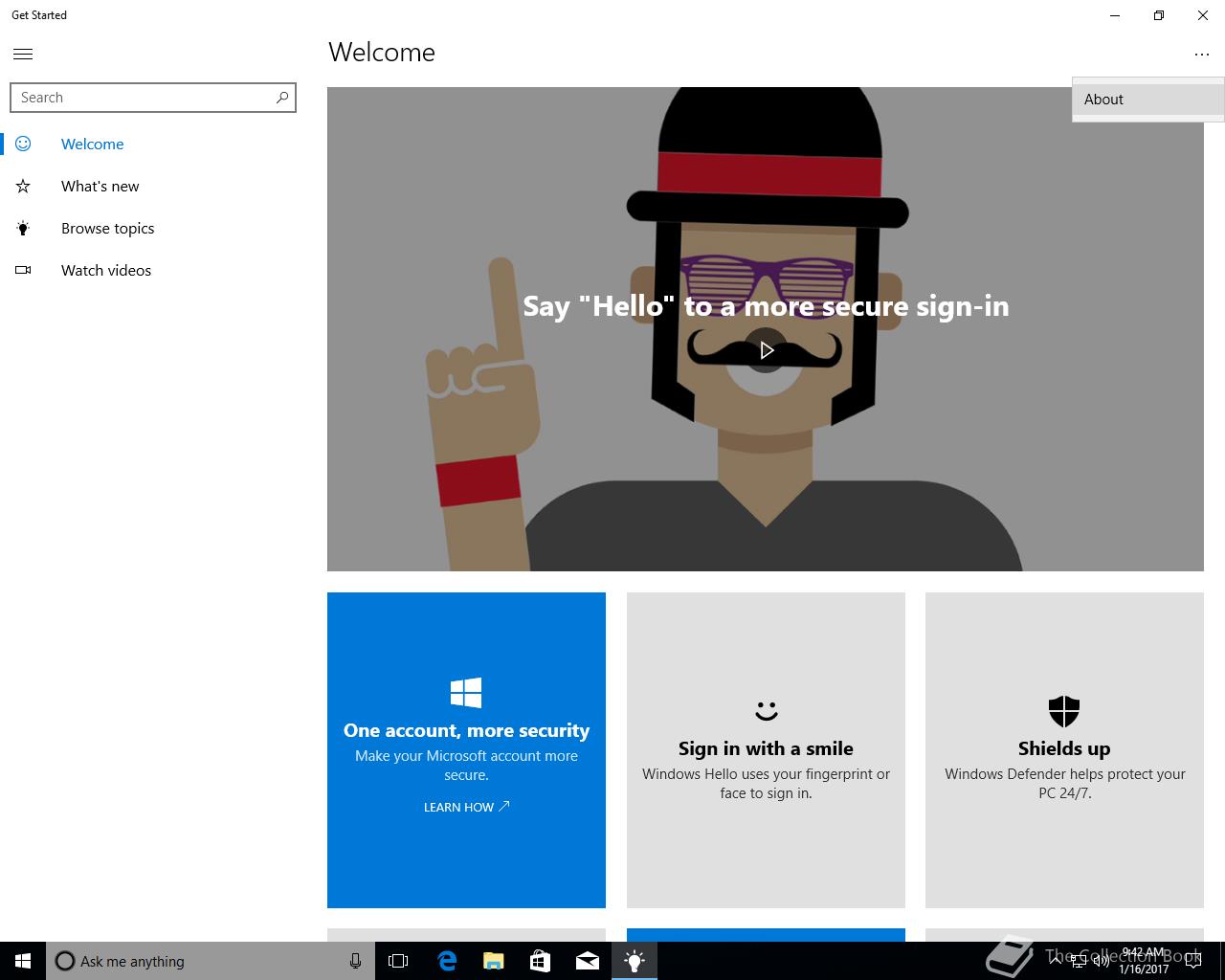Read the Windows Defender protection description

(x=1065, y=783)
